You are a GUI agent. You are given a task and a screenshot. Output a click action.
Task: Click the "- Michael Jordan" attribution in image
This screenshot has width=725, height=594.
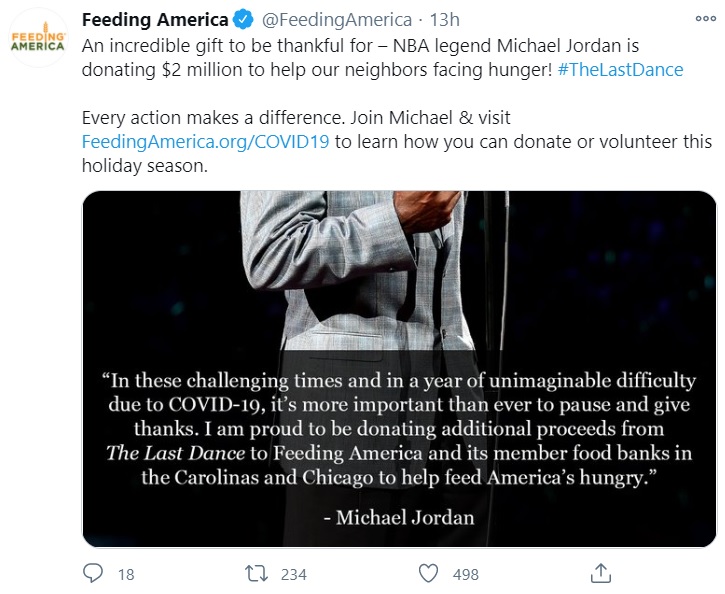click(398, 517)
